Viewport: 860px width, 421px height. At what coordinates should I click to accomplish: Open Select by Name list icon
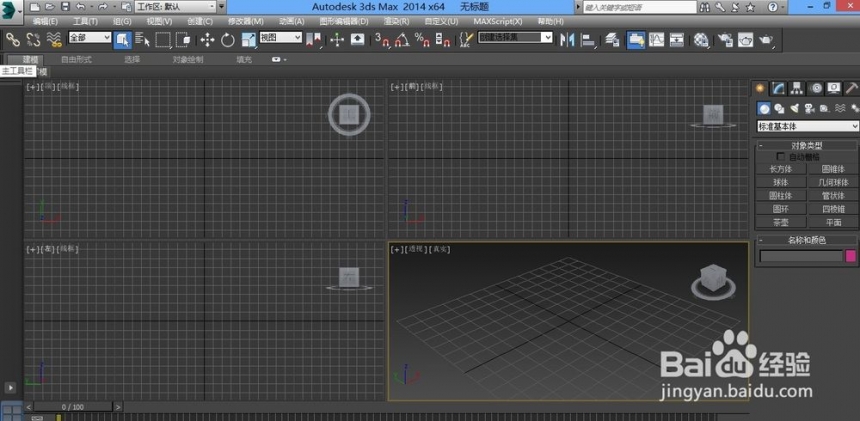coord(143,40)
